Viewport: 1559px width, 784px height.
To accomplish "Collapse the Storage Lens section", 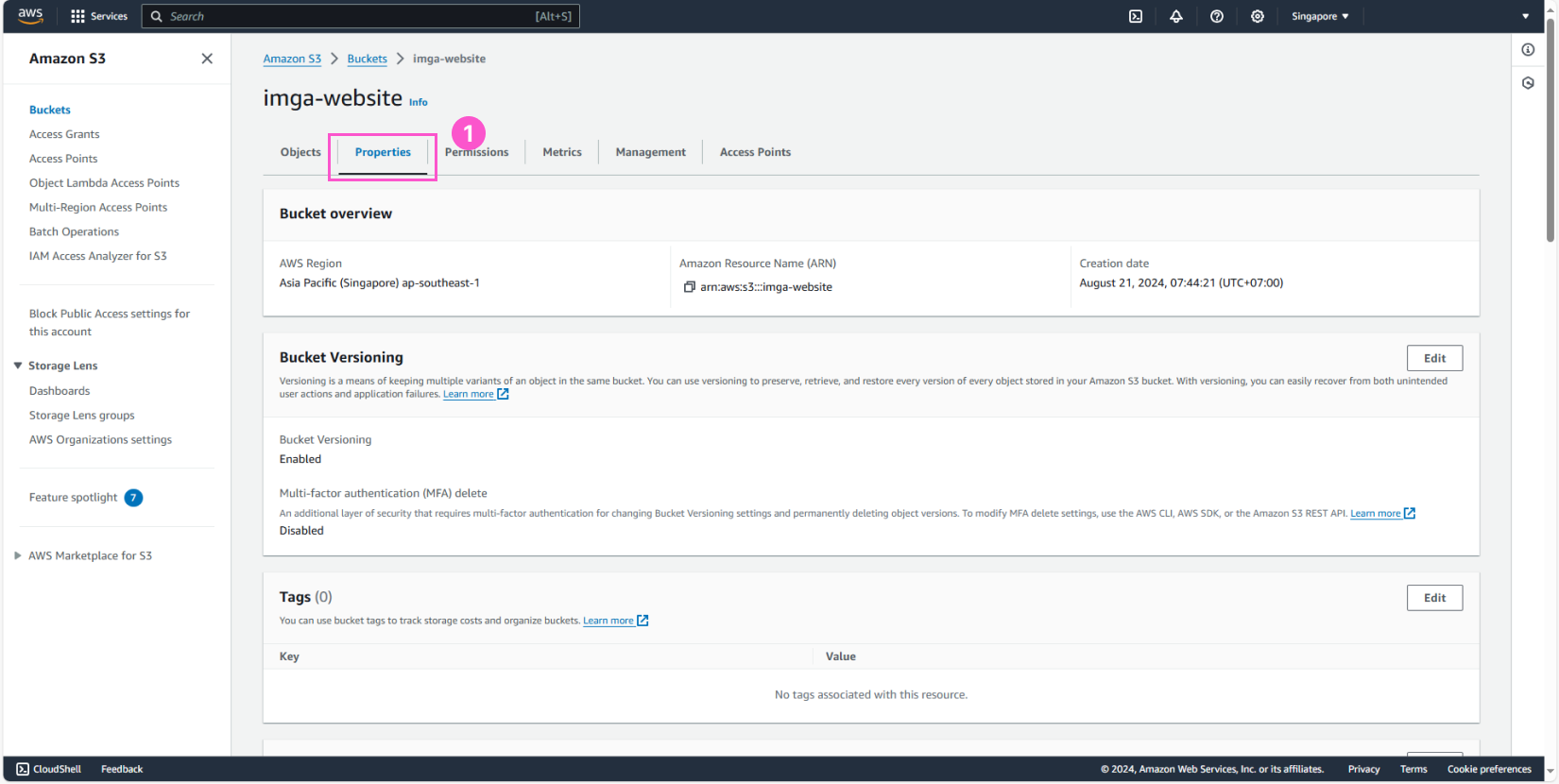I will pyautogui.click(x=18, y=366).
